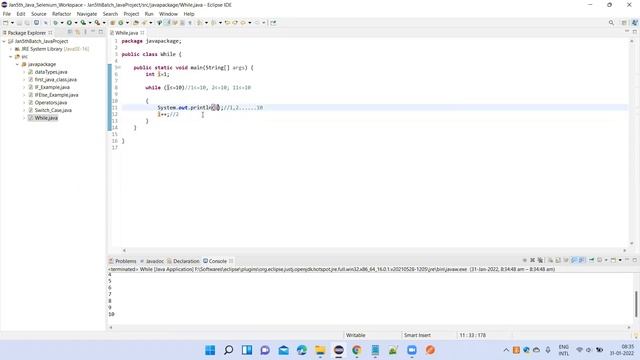Collapse the src folder node

click(x=11, y=57)
